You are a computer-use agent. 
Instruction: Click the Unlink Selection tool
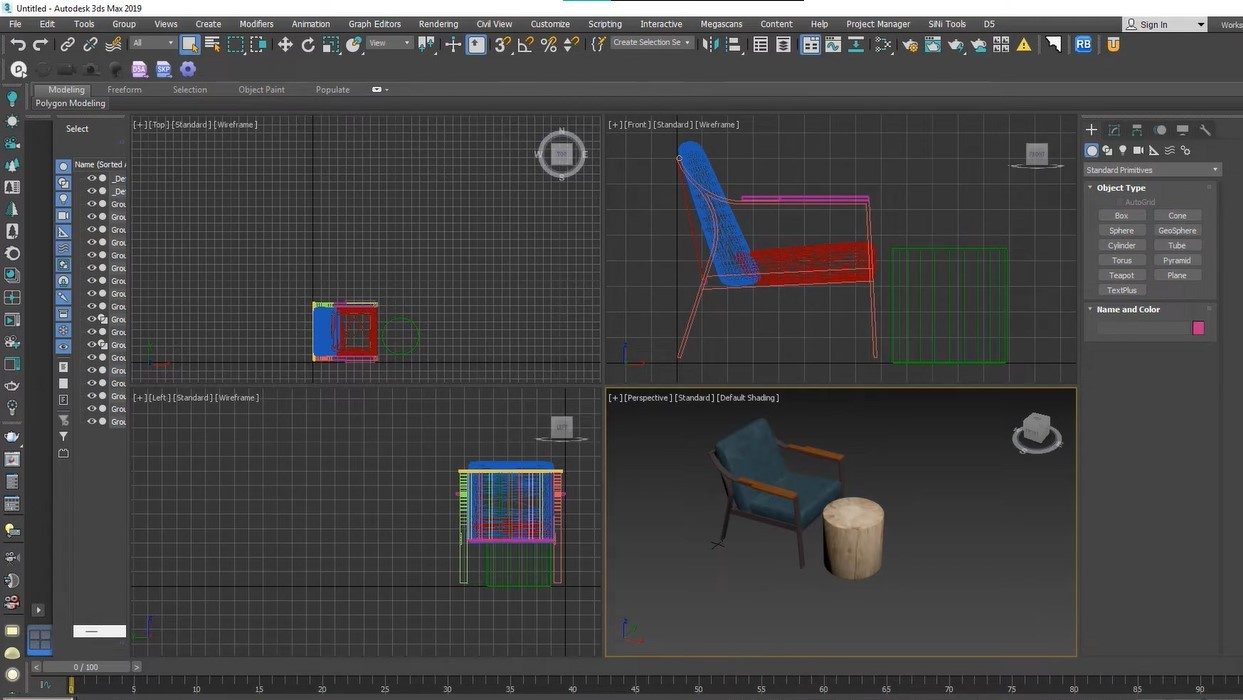[x=90, y=44]
